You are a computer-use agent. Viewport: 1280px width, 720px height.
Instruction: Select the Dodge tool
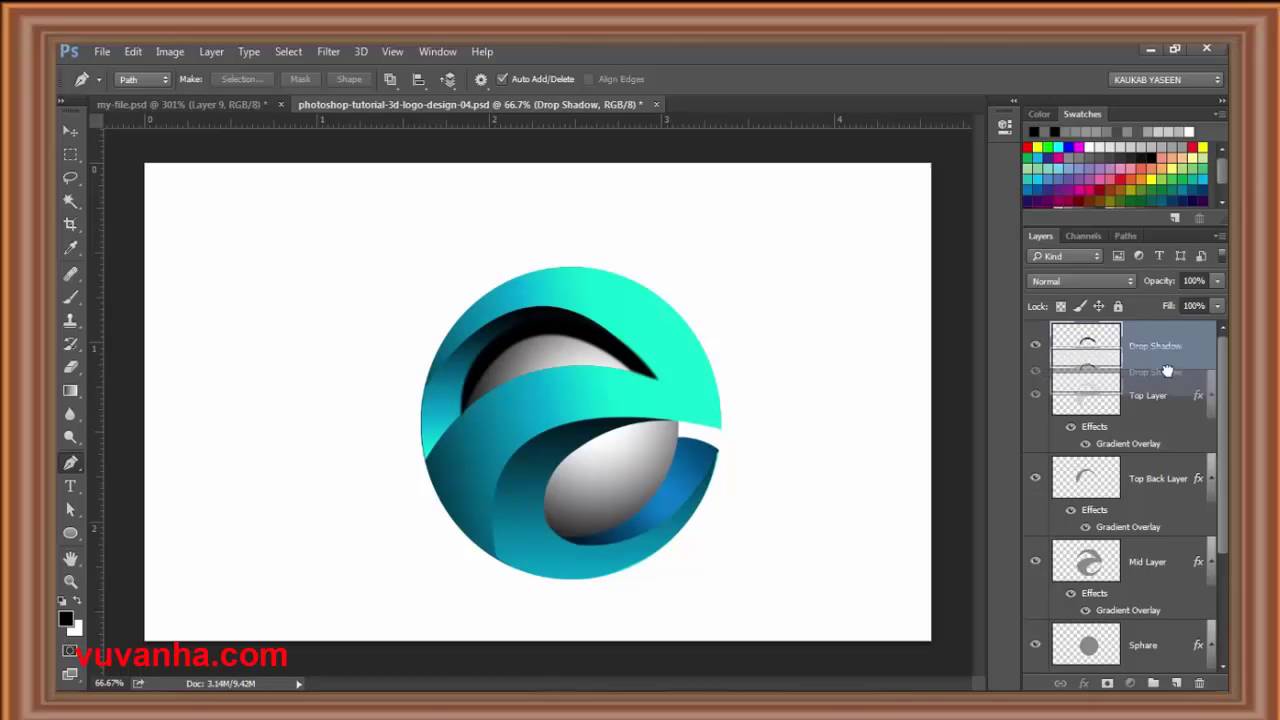(x=70, y=438)
